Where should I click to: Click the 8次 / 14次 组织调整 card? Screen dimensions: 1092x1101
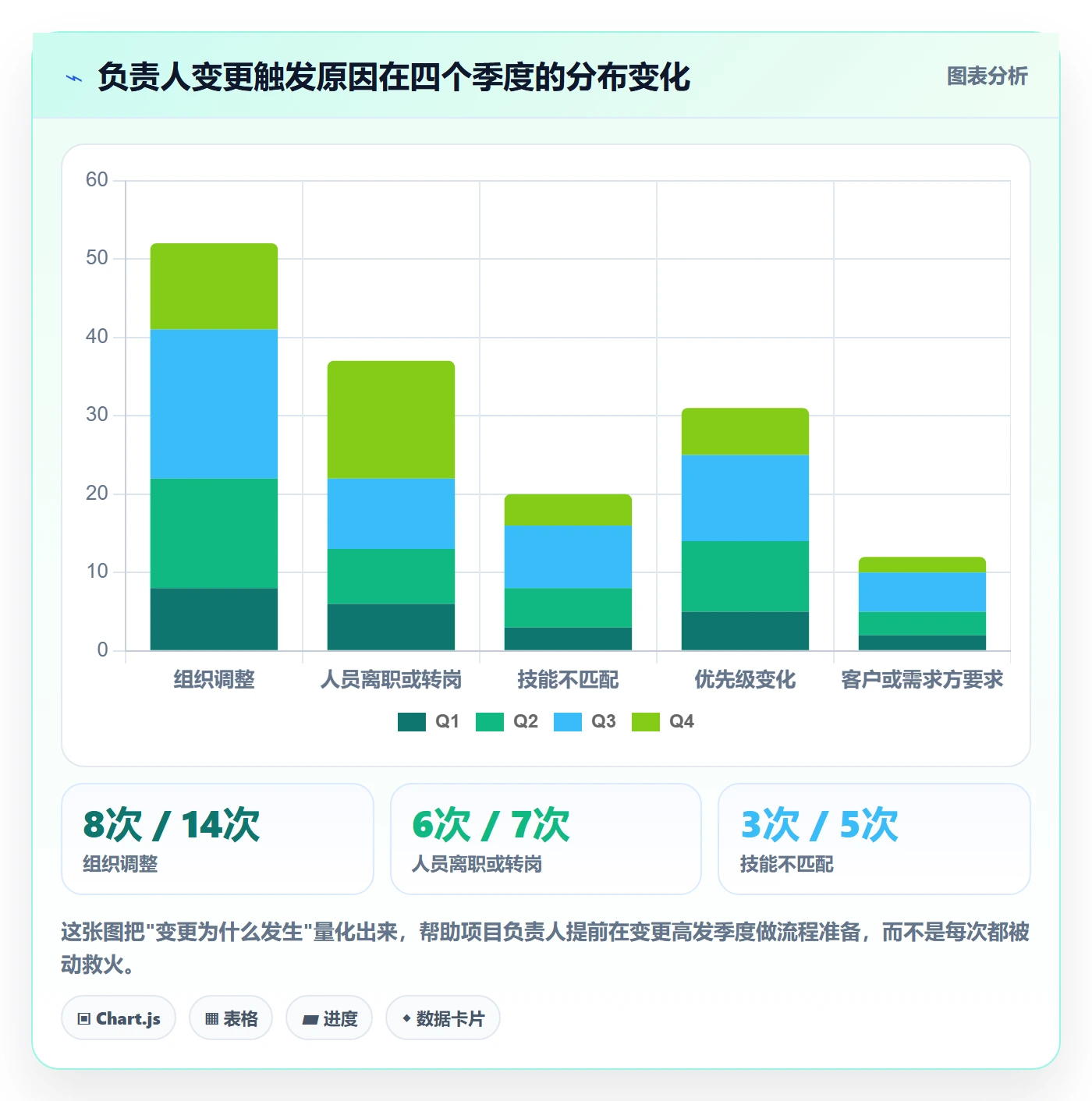218,839
